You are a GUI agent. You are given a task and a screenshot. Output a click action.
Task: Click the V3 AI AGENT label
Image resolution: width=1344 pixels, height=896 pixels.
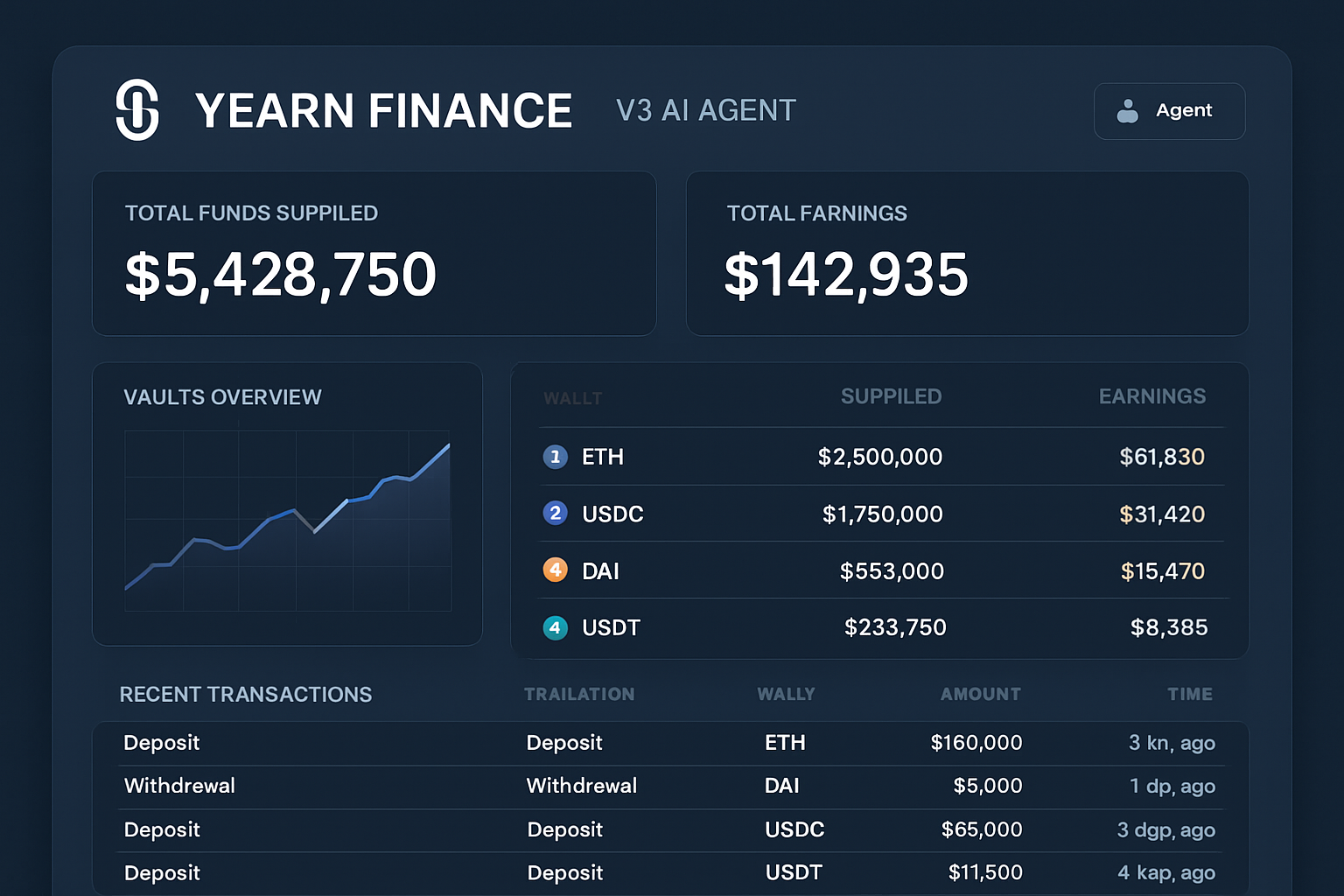705,110
